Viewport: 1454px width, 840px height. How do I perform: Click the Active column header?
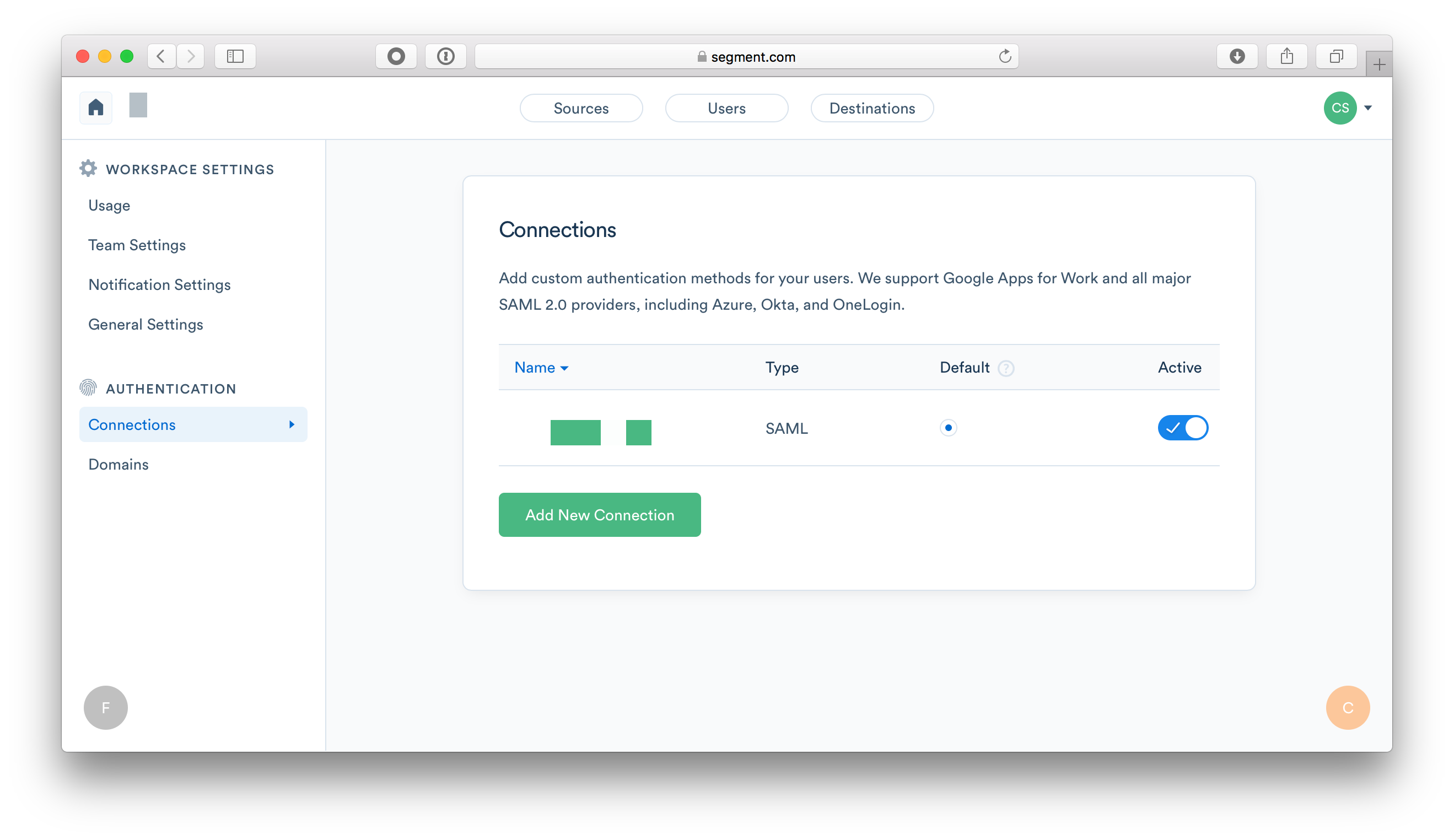coord(1179,368)
